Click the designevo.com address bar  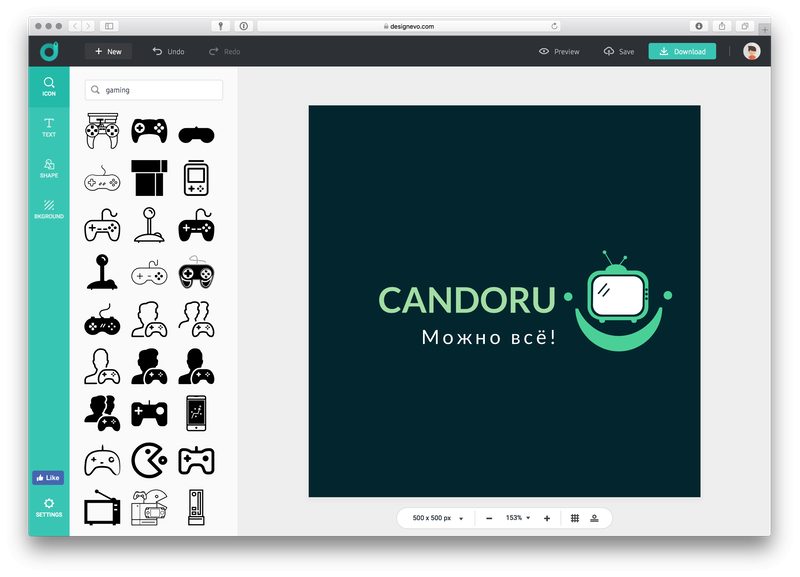(409, 26)
